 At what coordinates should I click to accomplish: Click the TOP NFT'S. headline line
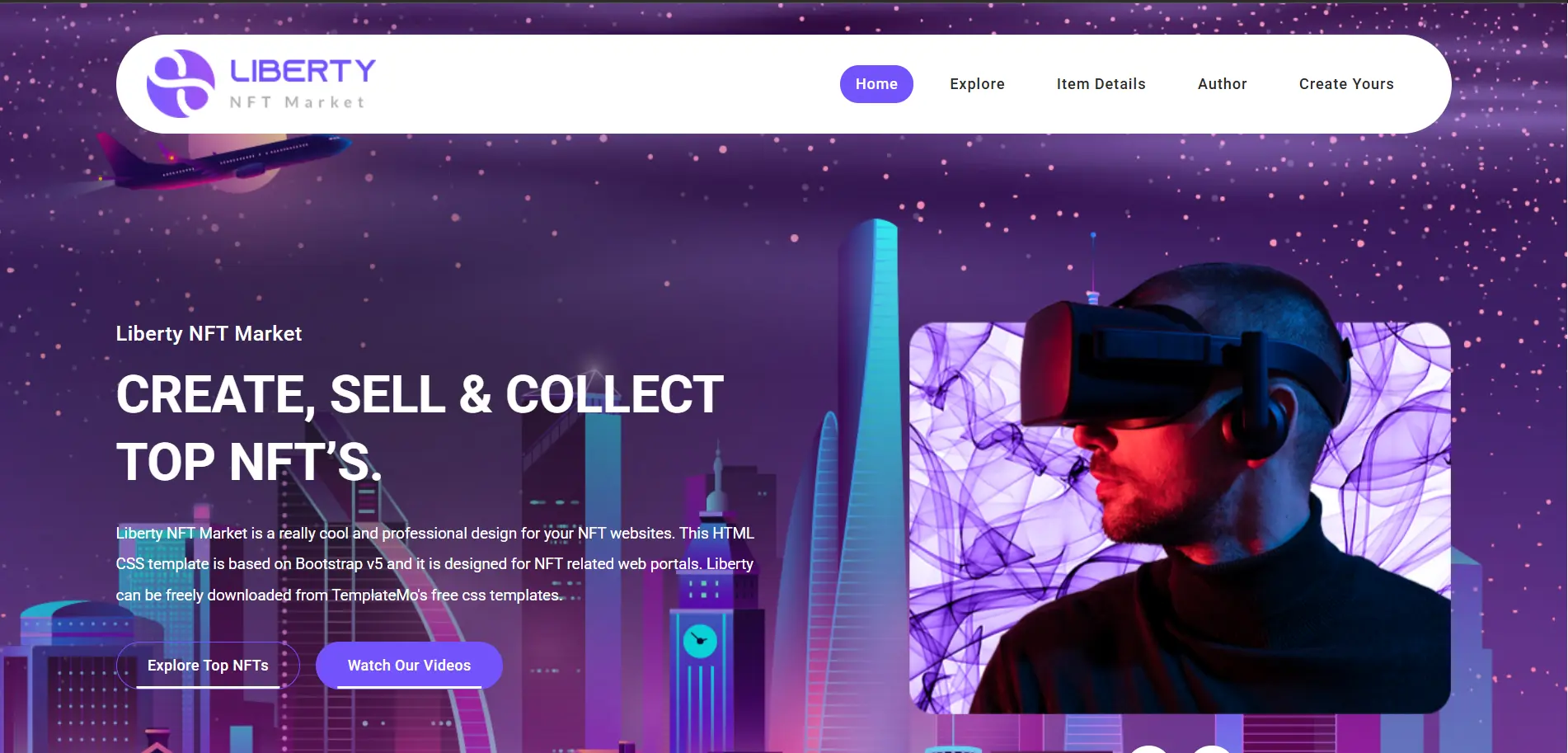(x=249, y=462)
